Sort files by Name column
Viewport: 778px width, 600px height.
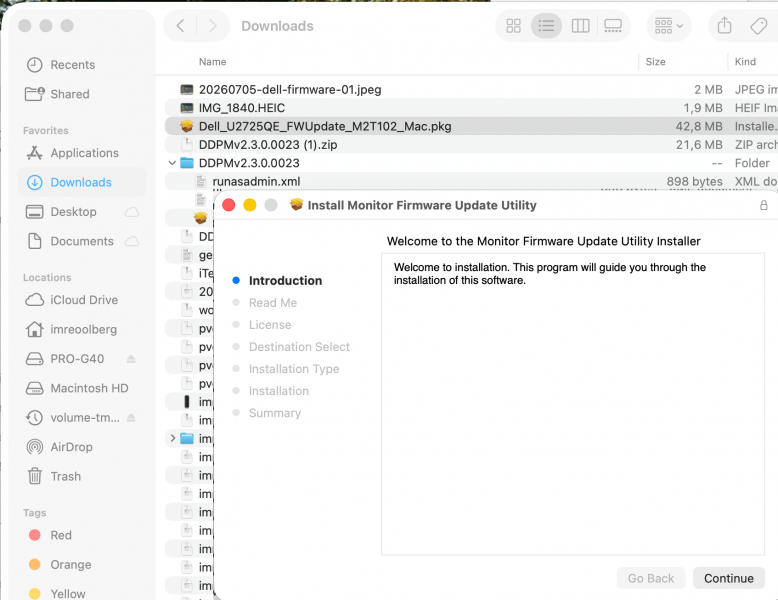pyautogui.click(x=212, y=62)
